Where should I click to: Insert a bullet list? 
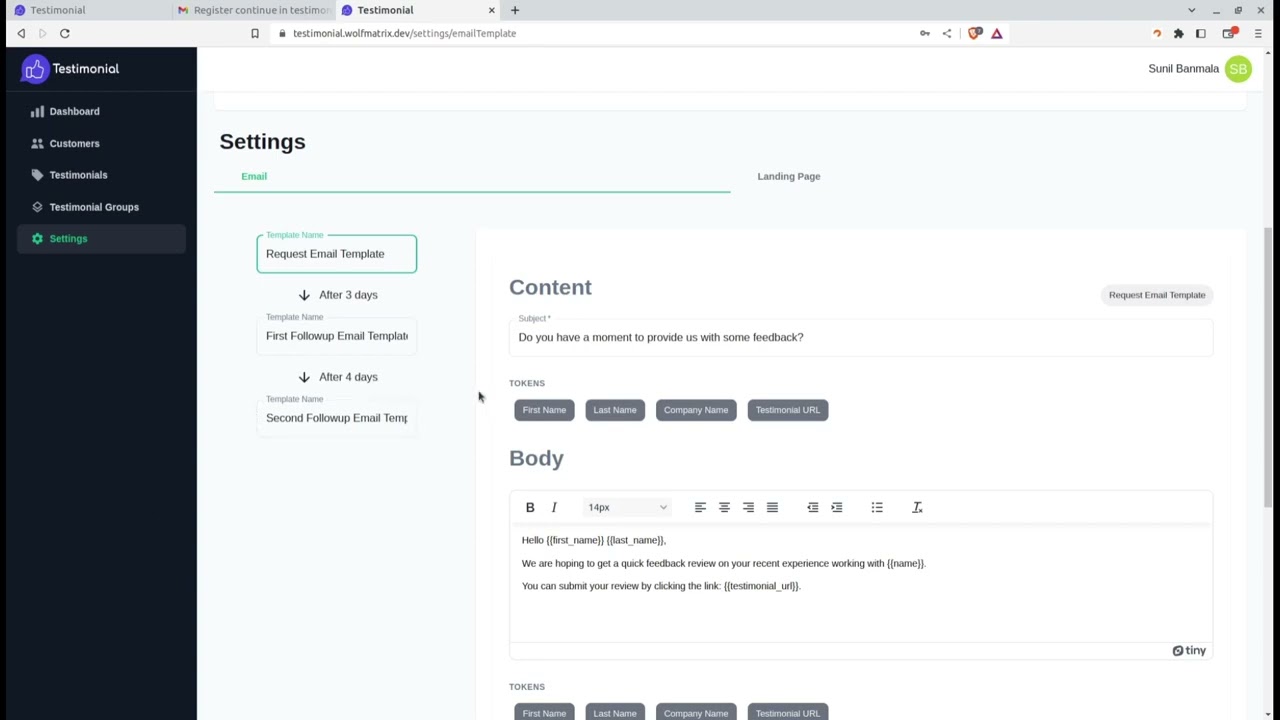pos(877,508)
